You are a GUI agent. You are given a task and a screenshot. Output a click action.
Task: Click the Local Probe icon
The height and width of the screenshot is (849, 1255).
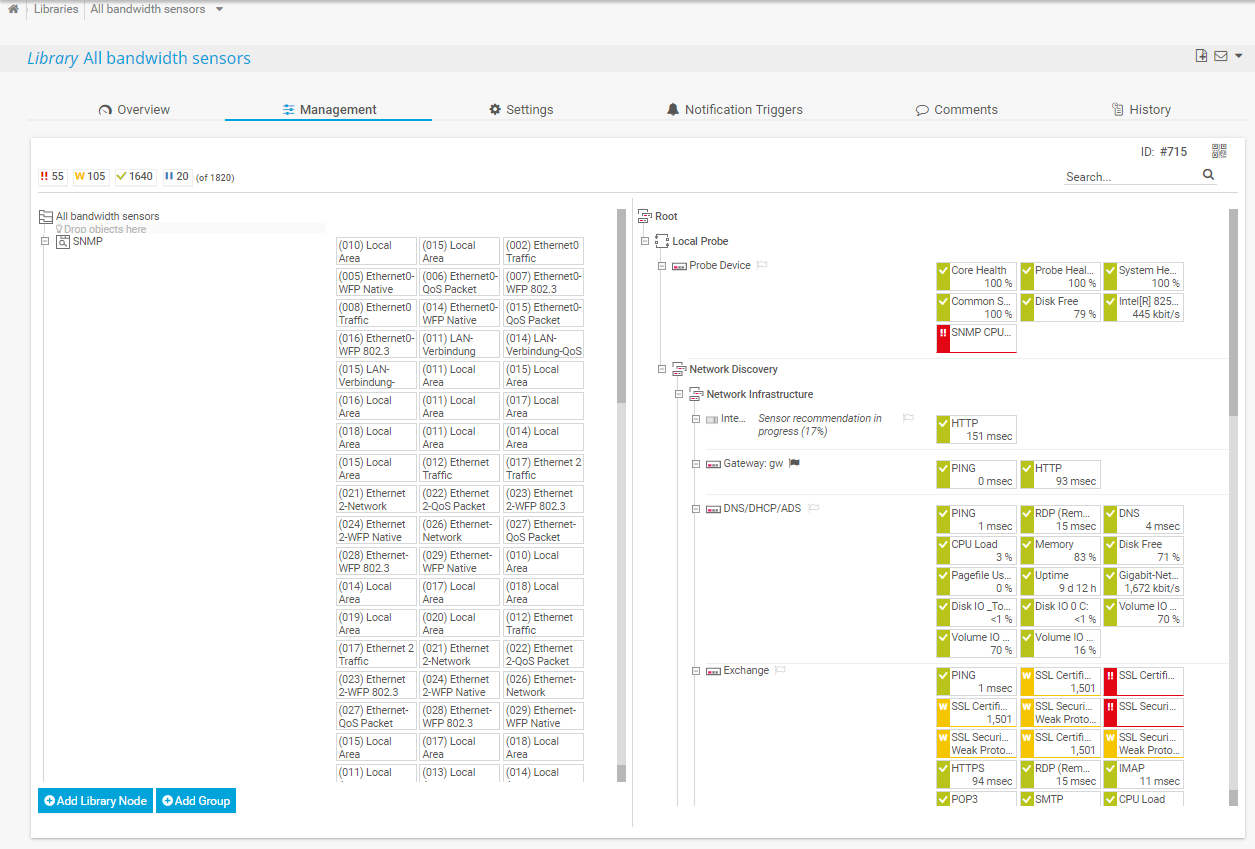click(662, 241)
